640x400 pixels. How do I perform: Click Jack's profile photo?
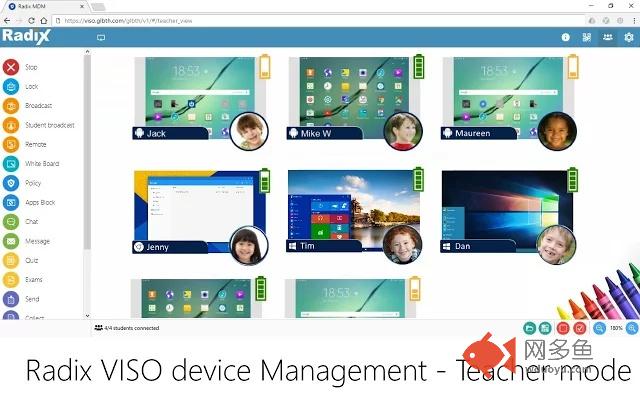click(249, 131)
